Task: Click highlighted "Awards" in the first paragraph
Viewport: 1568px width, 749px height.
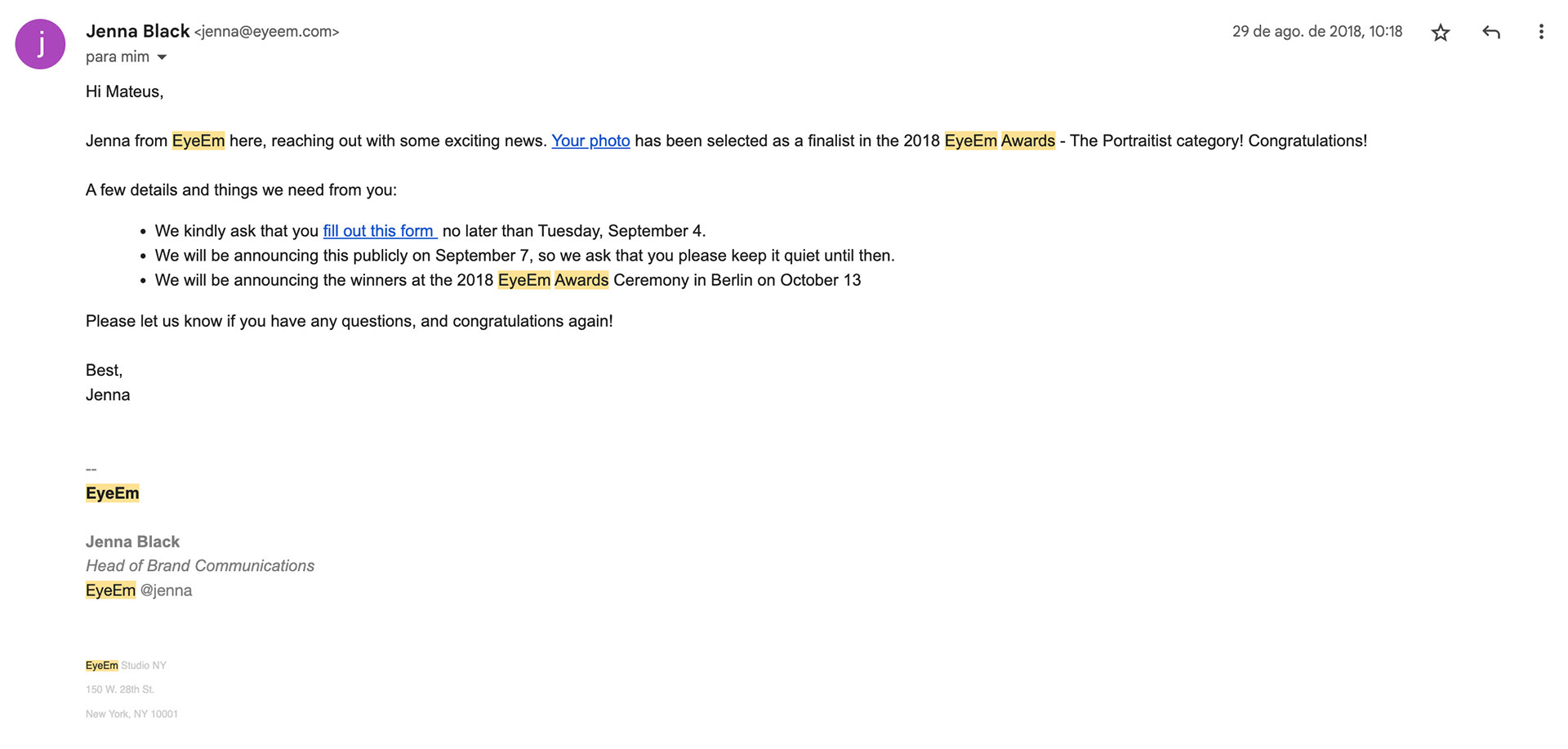Action: click(1027, 140)
